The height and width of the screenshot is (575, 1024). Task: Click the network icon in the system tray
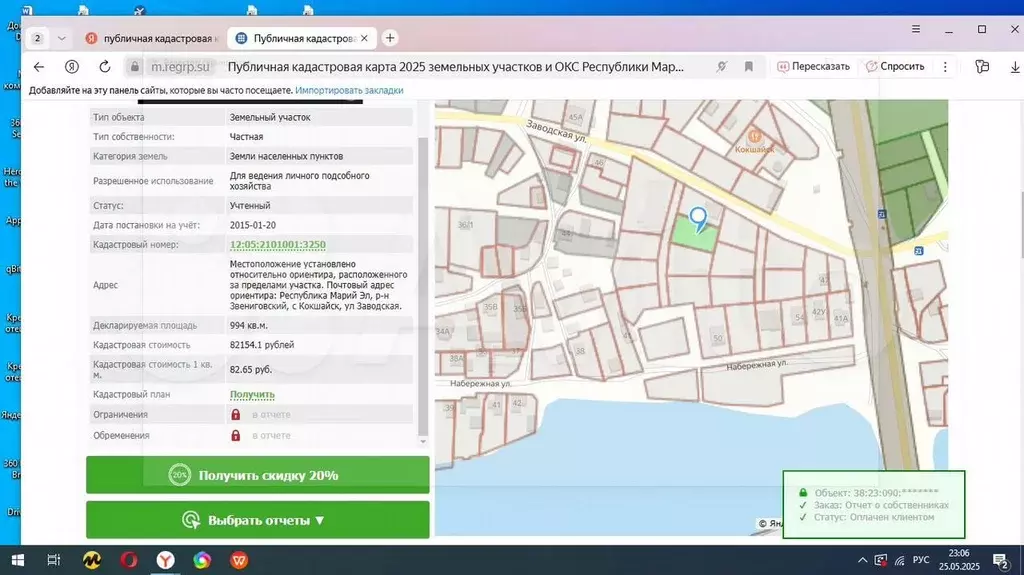coord(899,560)
